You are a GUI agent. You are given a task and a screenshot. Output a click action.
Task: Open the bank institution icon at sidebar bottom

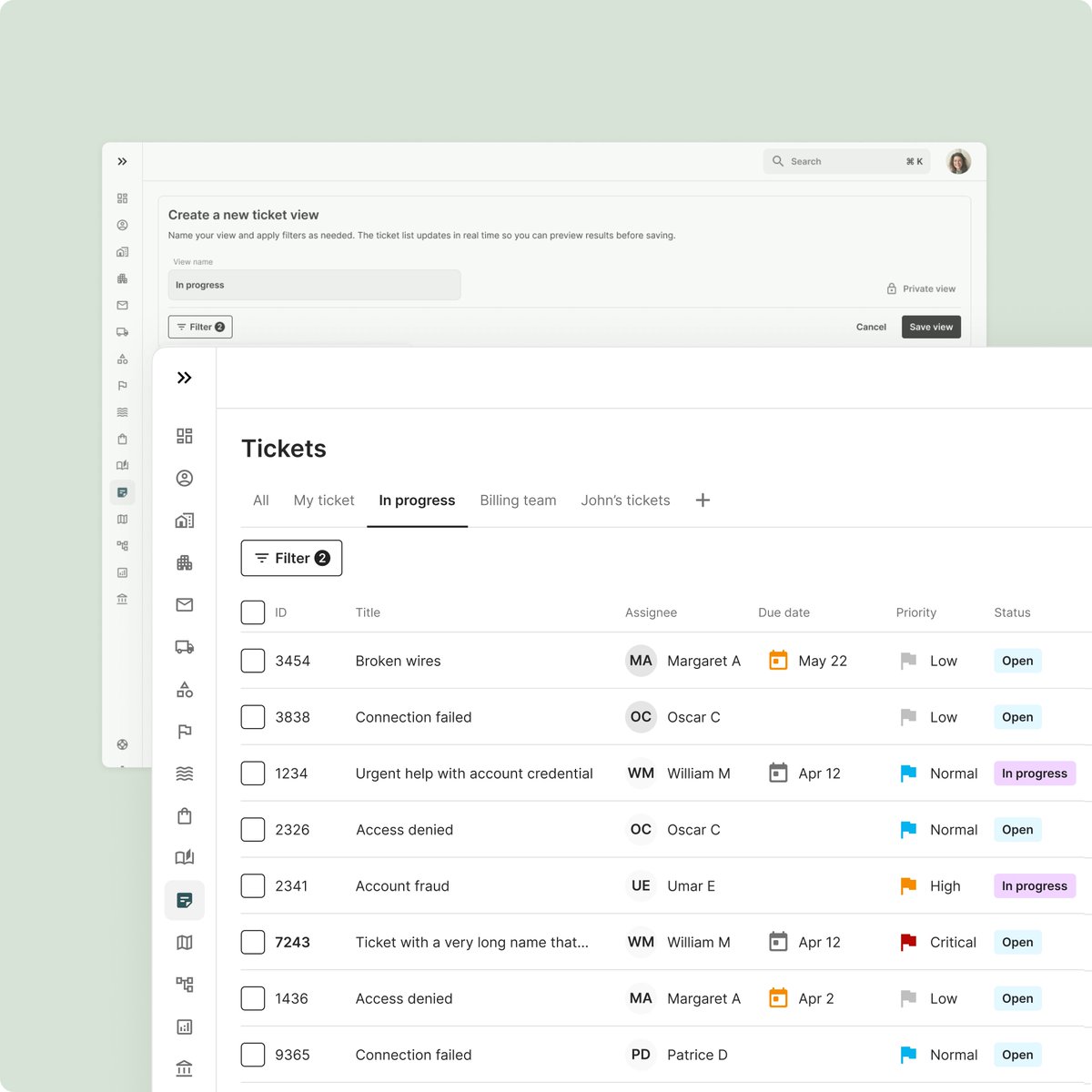point(185,1067)
